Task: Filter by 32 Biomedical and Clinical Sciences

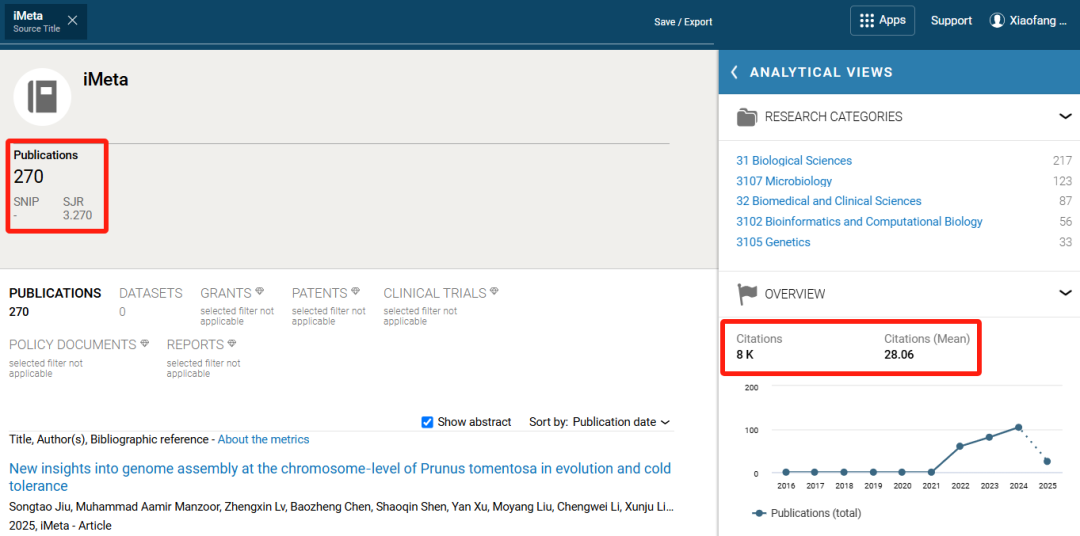Action: [829, 201]
